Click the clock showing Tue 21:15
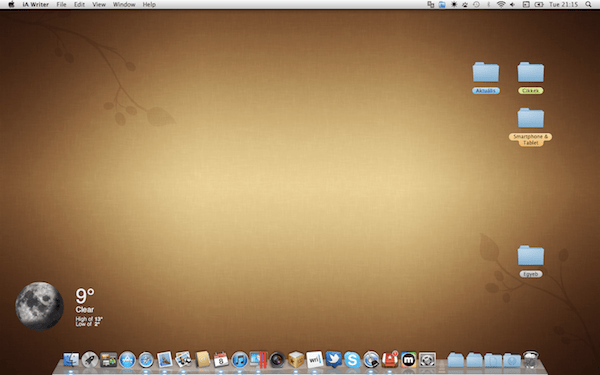Screen dimensions: 600x375 coord(563,5)
